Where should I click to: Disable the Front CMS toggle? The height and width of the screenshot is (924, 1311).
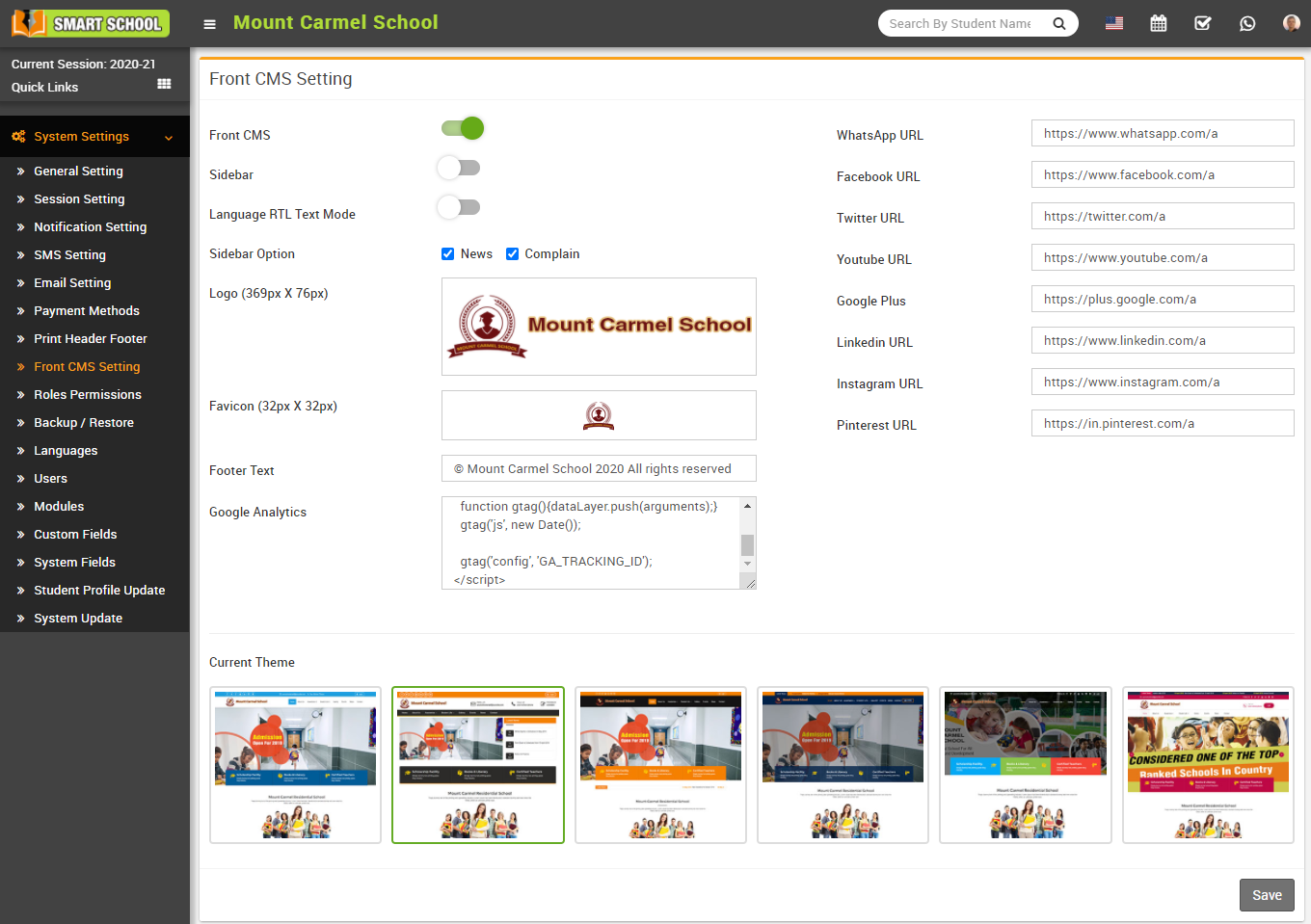[462, 127]
